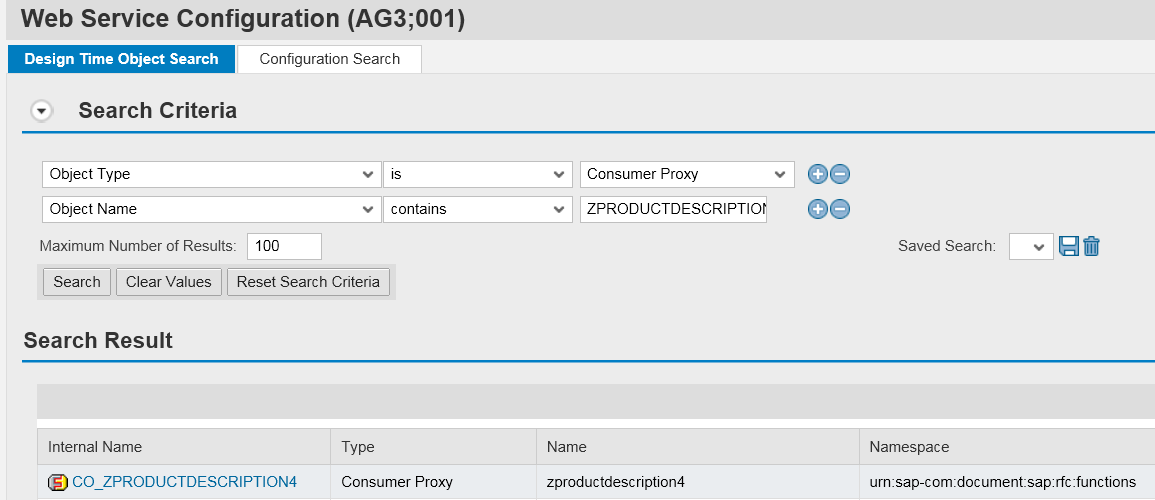Image resolution: width=1155 pixels, height=500 pixels.
Task: Add a criteria row after Object Name
Action: pyautogui.click(x=818, y=209)
